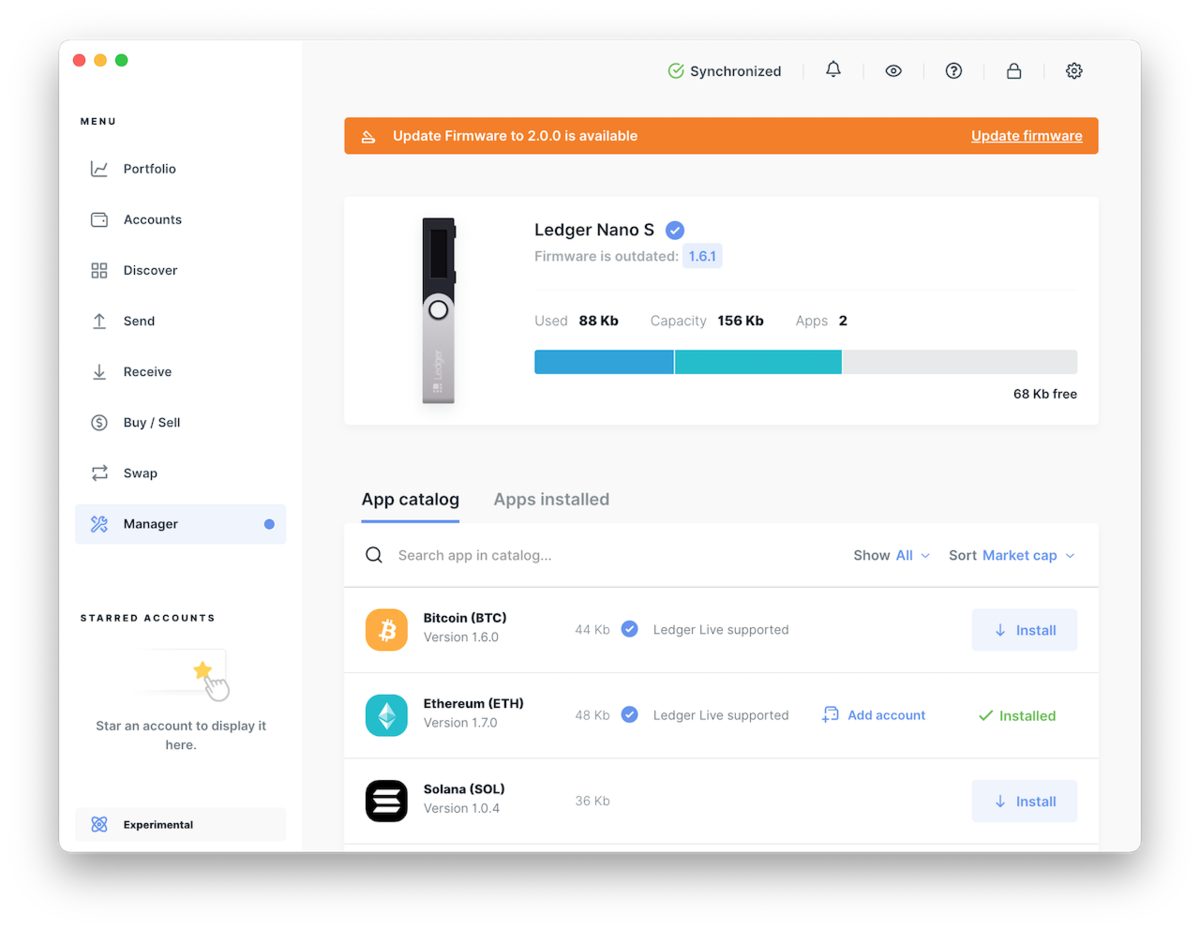Select Accounts in the left menu

(x=152, y=219)
